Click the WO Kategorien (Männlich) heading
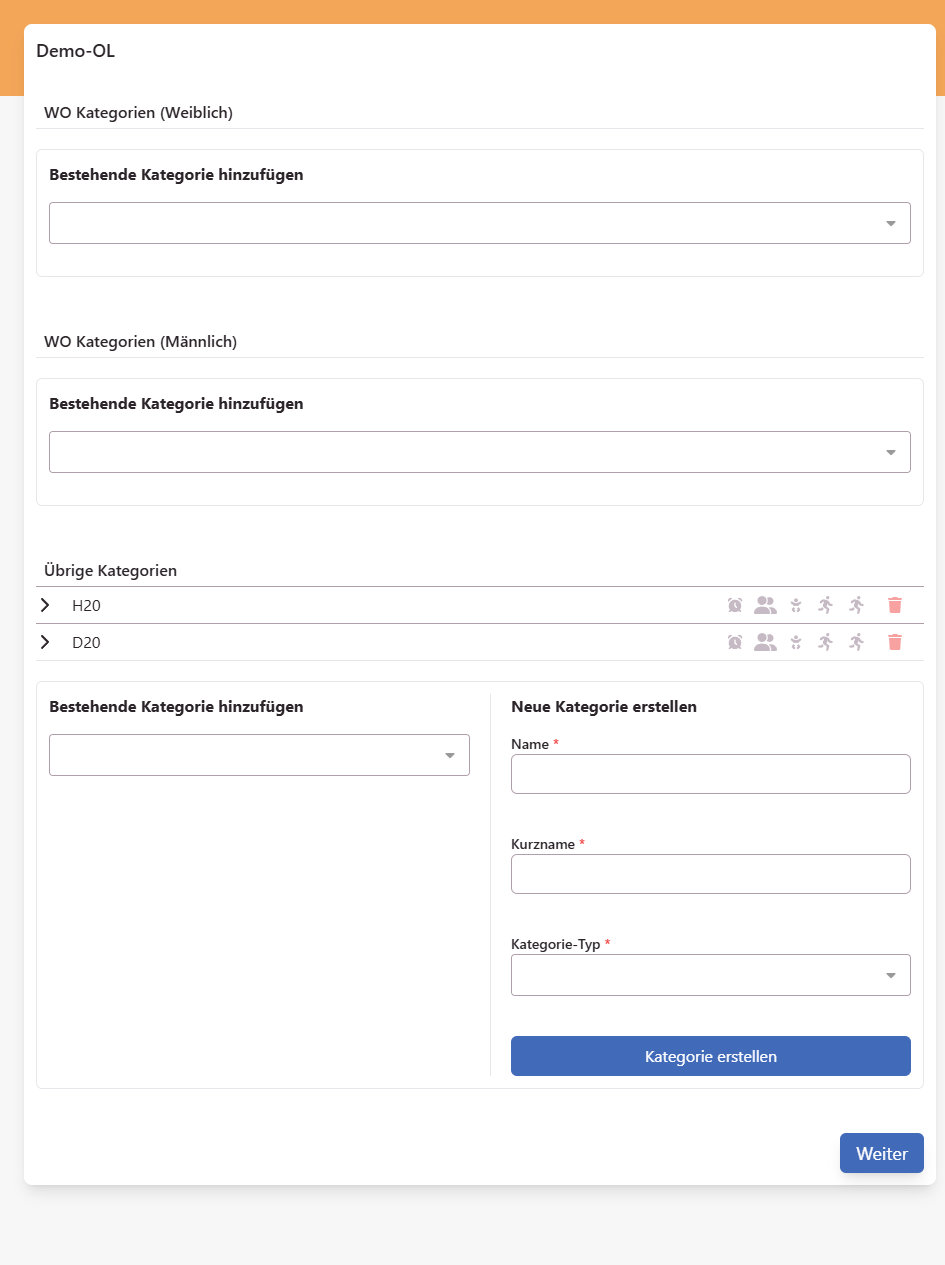 pyautogui.click(x=140, y=342)
